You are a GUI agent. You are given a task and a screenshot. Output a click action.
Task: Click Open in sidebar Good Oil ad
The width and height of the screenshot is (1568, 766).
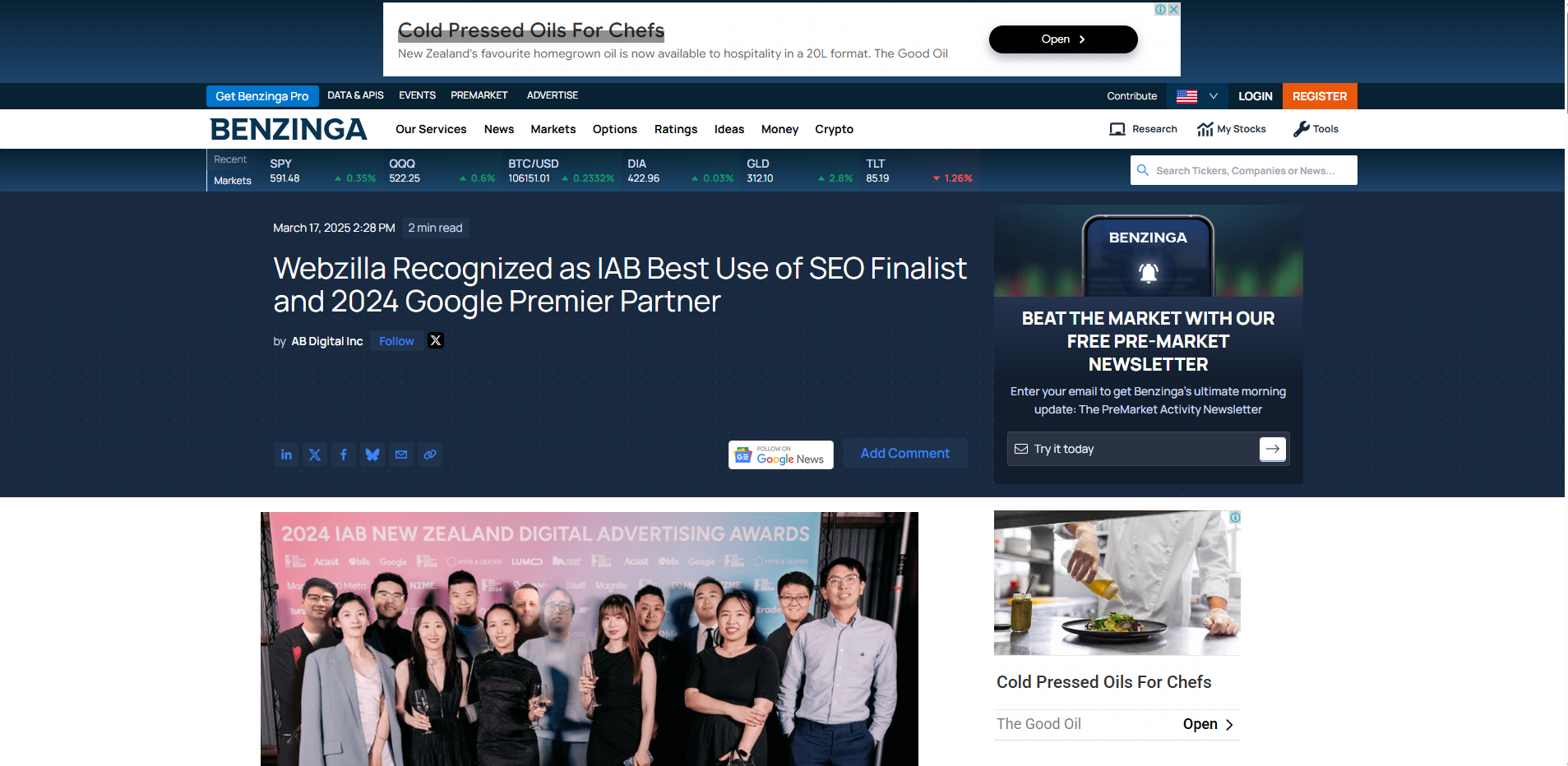pos(1208,724)
